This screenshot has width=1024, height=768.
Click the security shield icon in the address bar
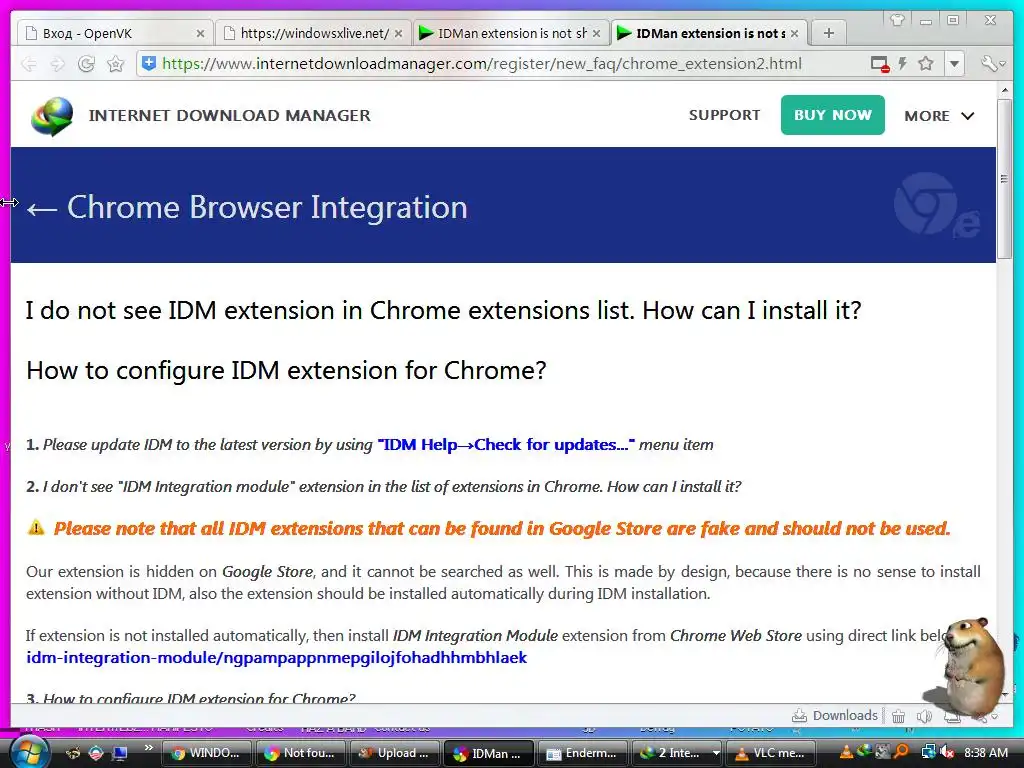coord(149,63)
